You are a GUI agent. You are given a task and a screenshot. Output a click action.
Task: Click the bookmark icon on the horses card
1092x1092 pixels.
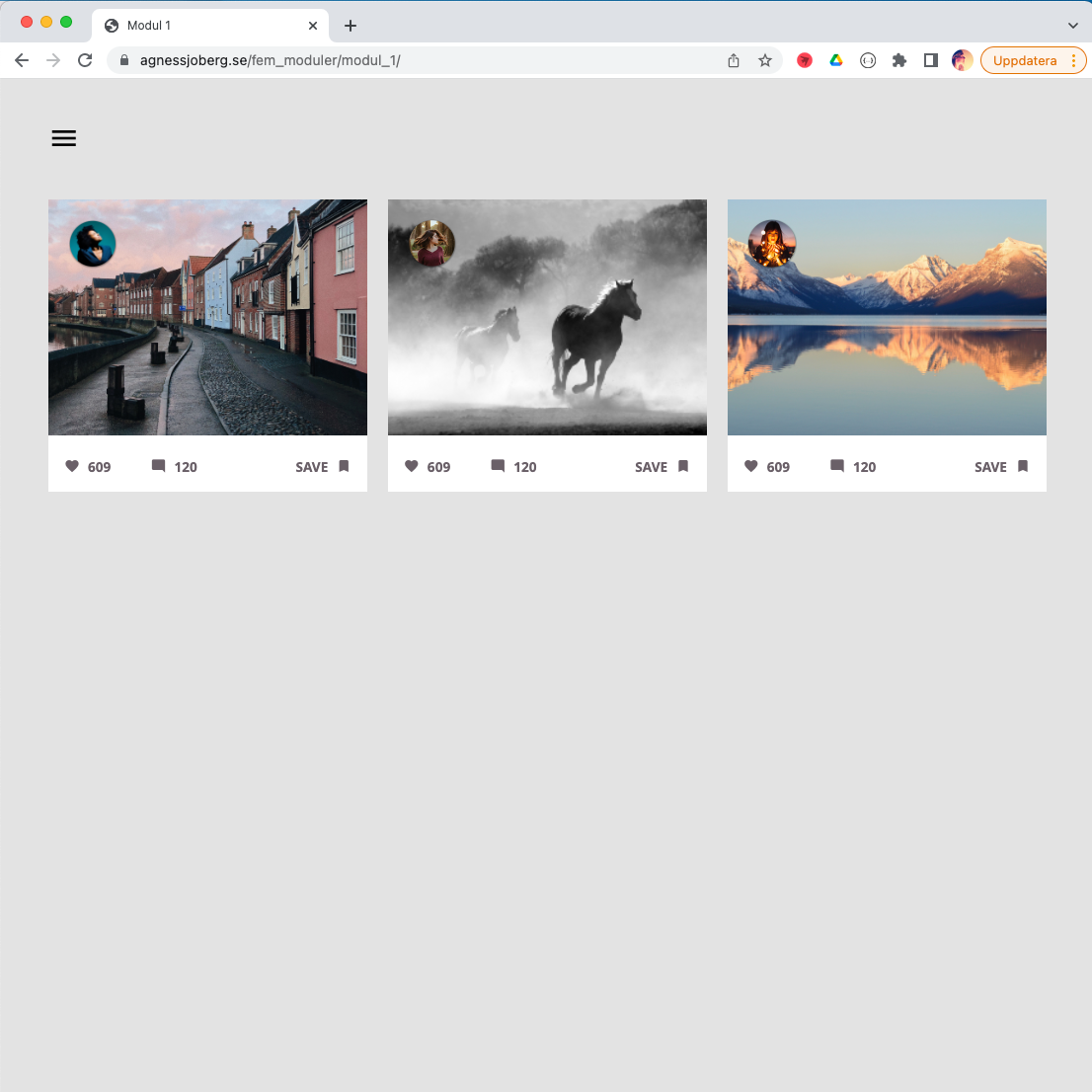coord(683,466)
